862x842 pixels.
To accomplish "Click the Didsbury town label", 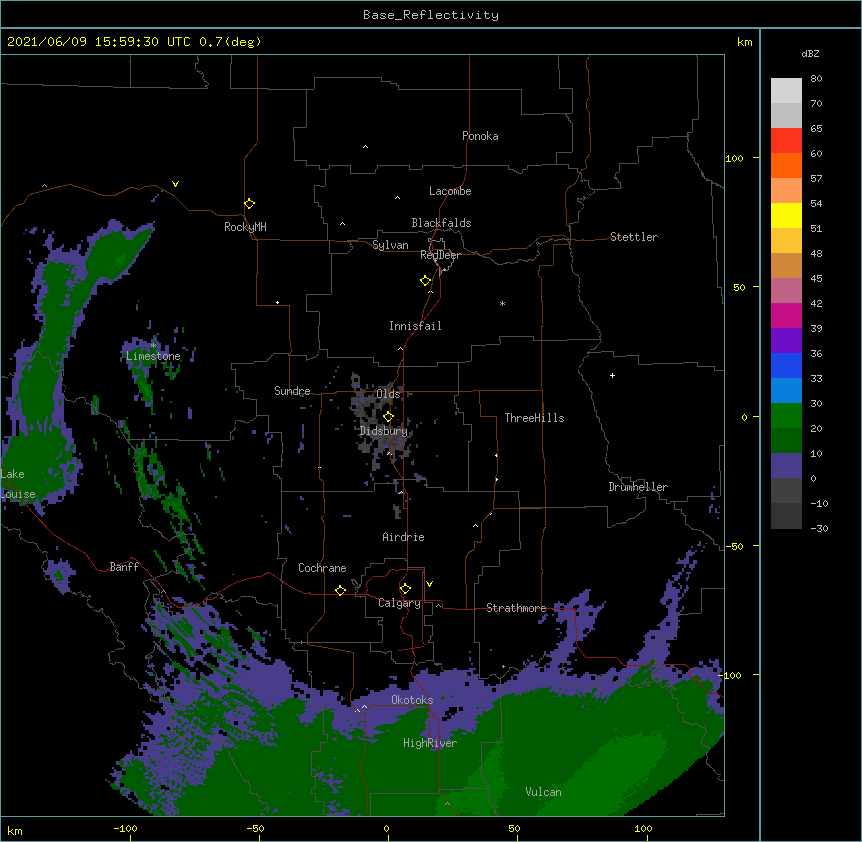I will click(384, 431).
